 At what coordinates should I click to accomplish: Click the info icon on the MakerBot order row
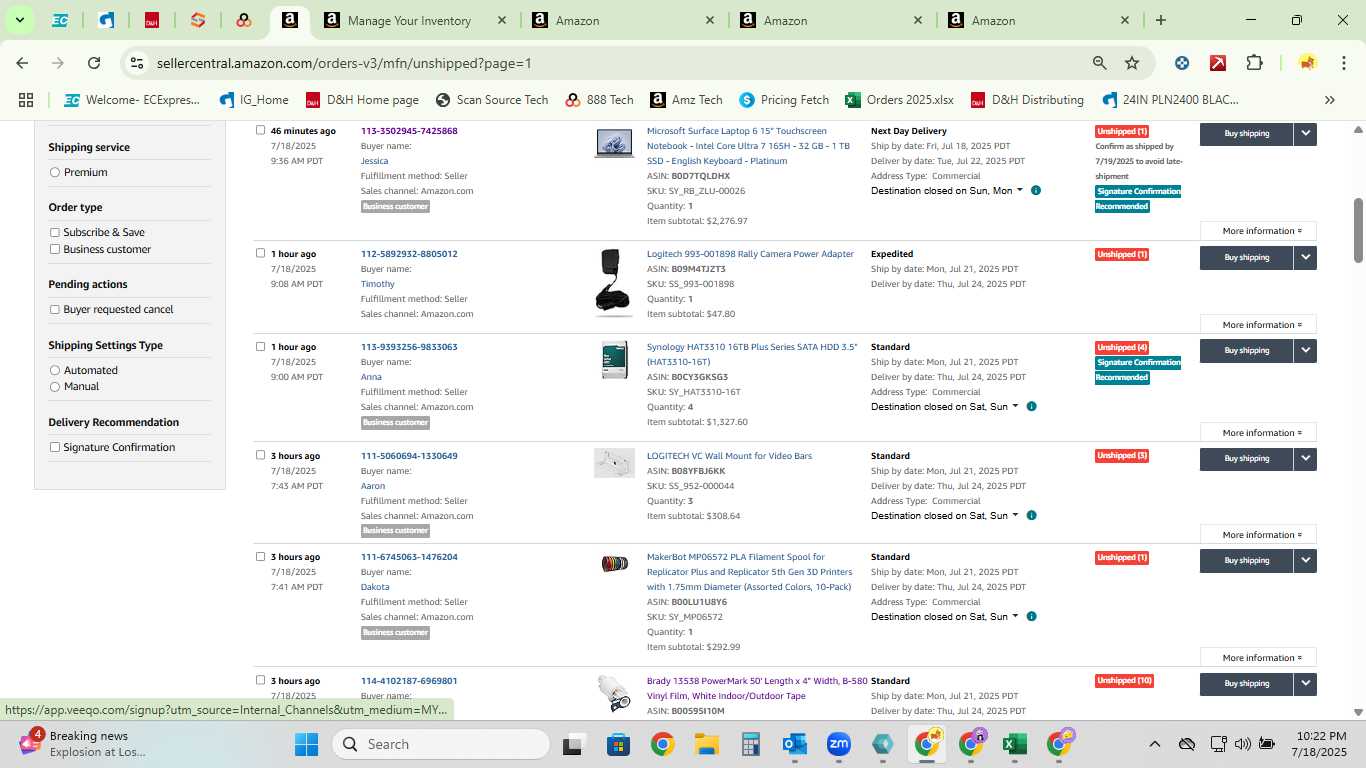(1031, 616)
